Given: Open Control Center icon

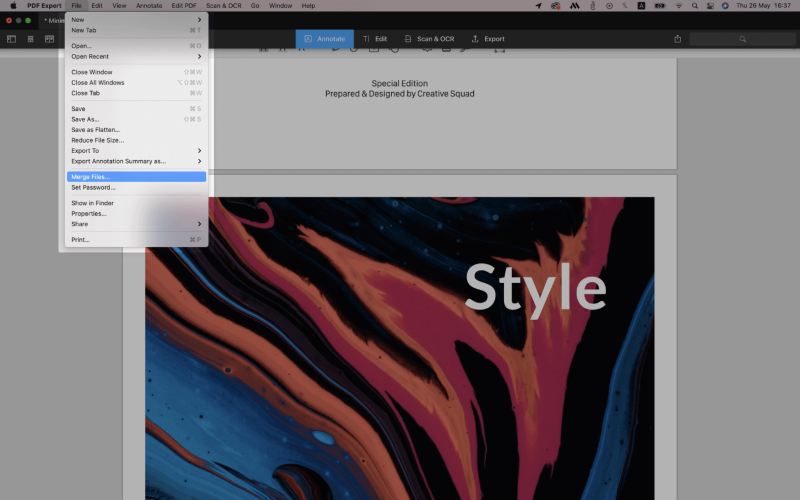Looking at the screenshot, I should coord(710,6).
